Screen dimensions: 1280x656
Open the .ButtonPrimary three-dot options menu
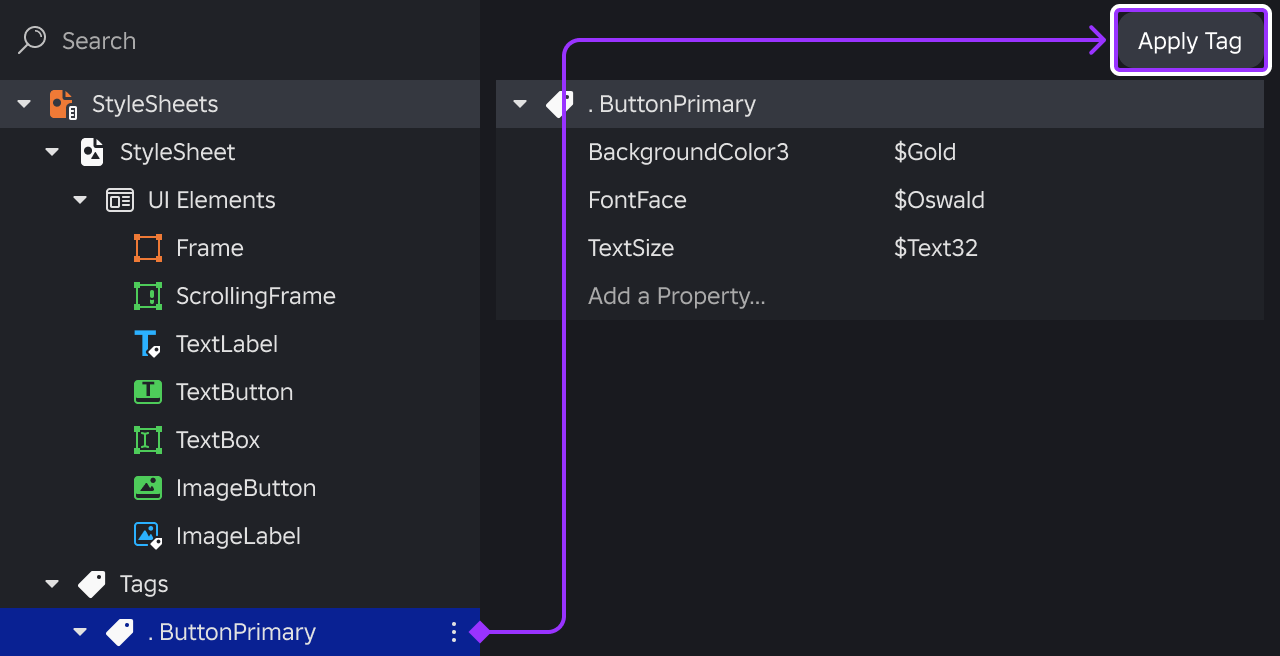tap(454, 632)
